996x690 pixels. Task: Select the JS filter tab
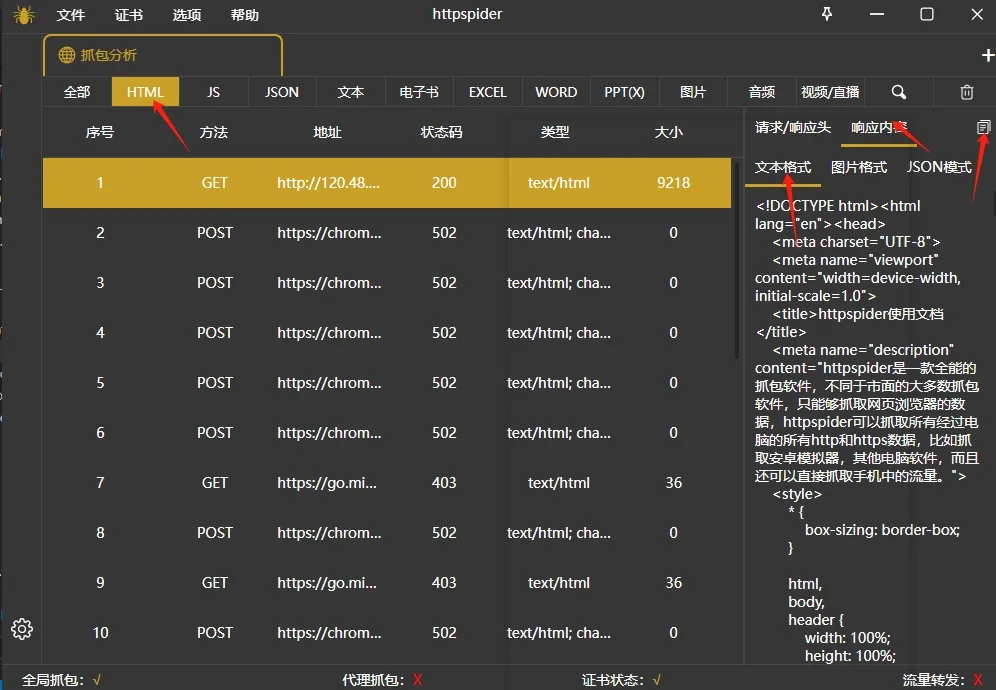pyautogui.click(x=213, y=92)
